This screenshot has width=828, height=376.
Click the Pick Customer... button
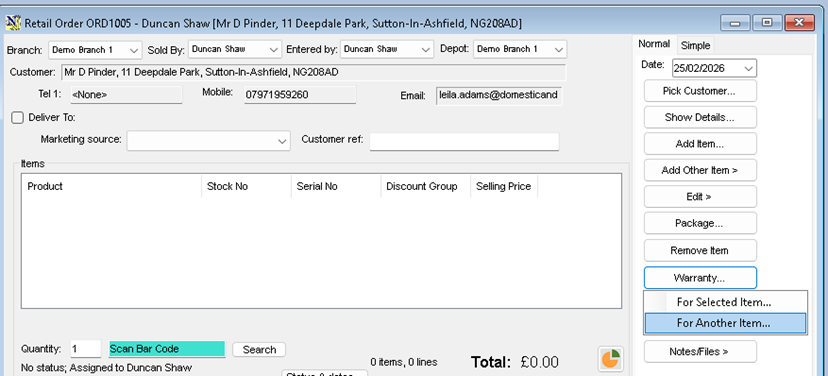(x=700, y=91)
